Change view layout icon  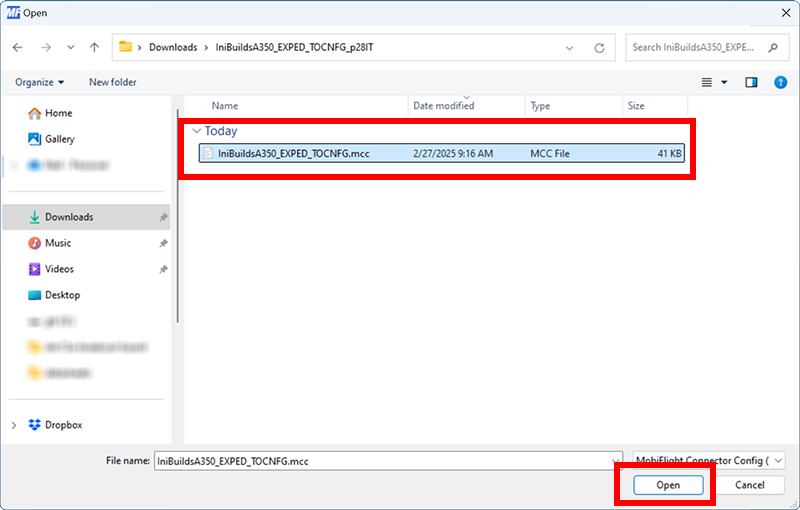pos(707,82)
